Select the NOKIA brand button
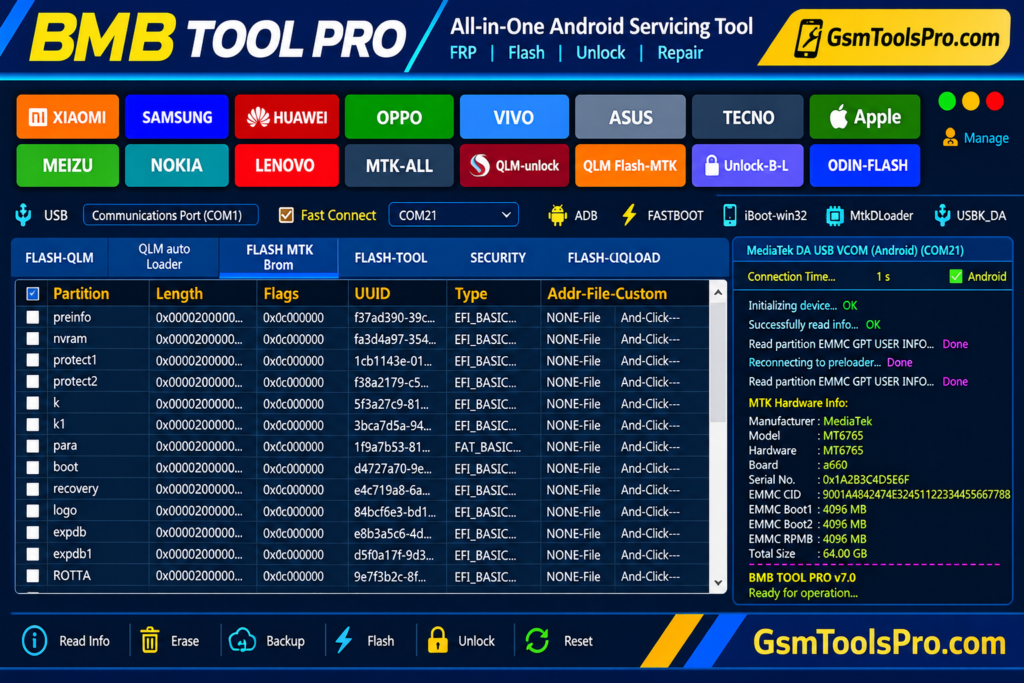 [x=176, y=165]
